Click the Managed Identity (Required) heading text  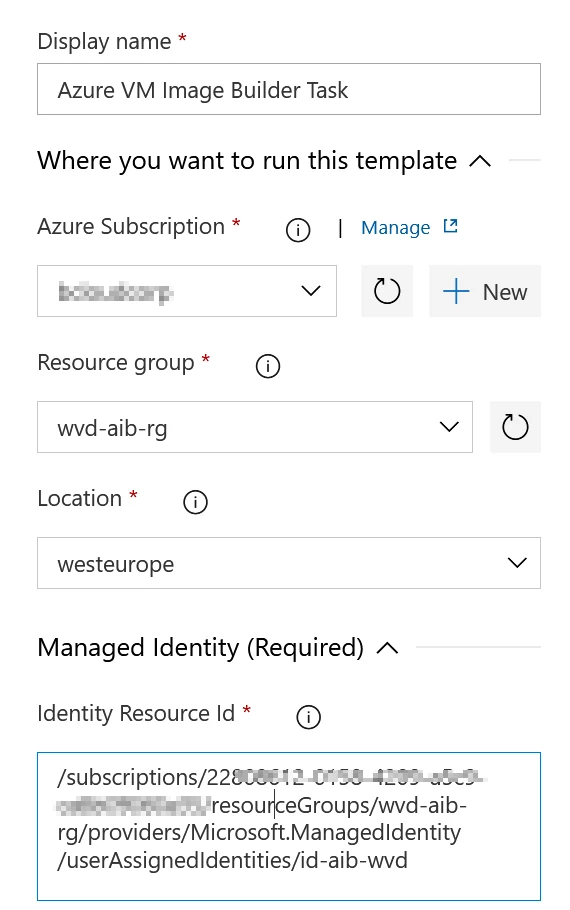200,648
